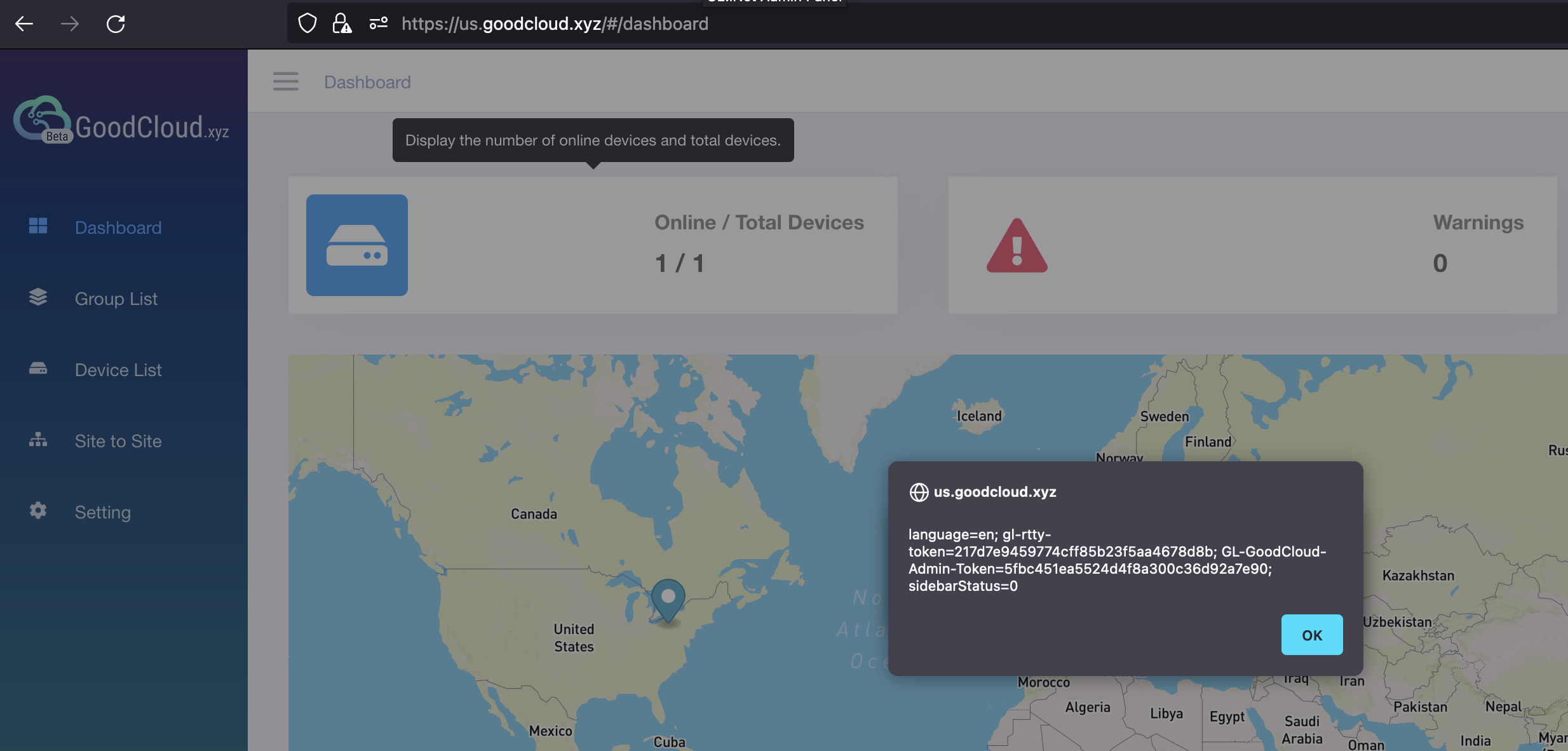Click the OK button in the alert dialog
This screenshot has height=751, width=1568.
(1311, 635)
